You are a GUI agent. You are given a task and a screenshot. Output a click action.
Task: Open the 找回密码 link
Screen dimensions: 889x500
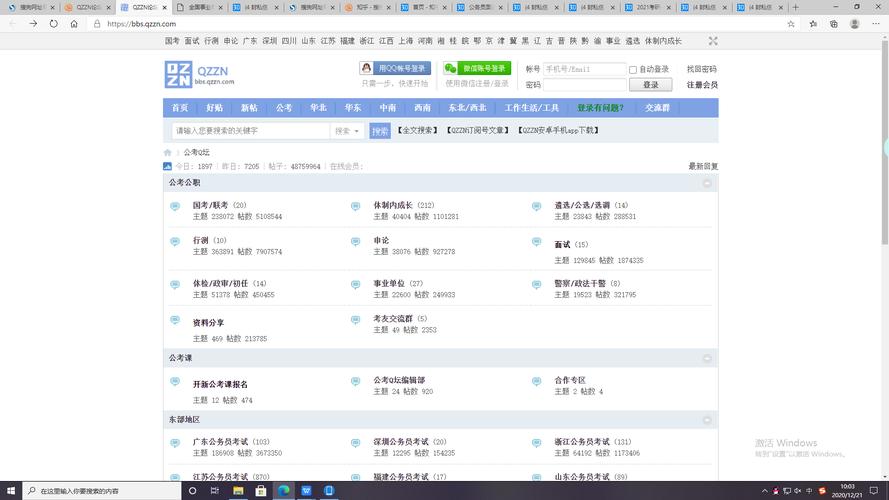pyautogui.click(x=701, y=69)
